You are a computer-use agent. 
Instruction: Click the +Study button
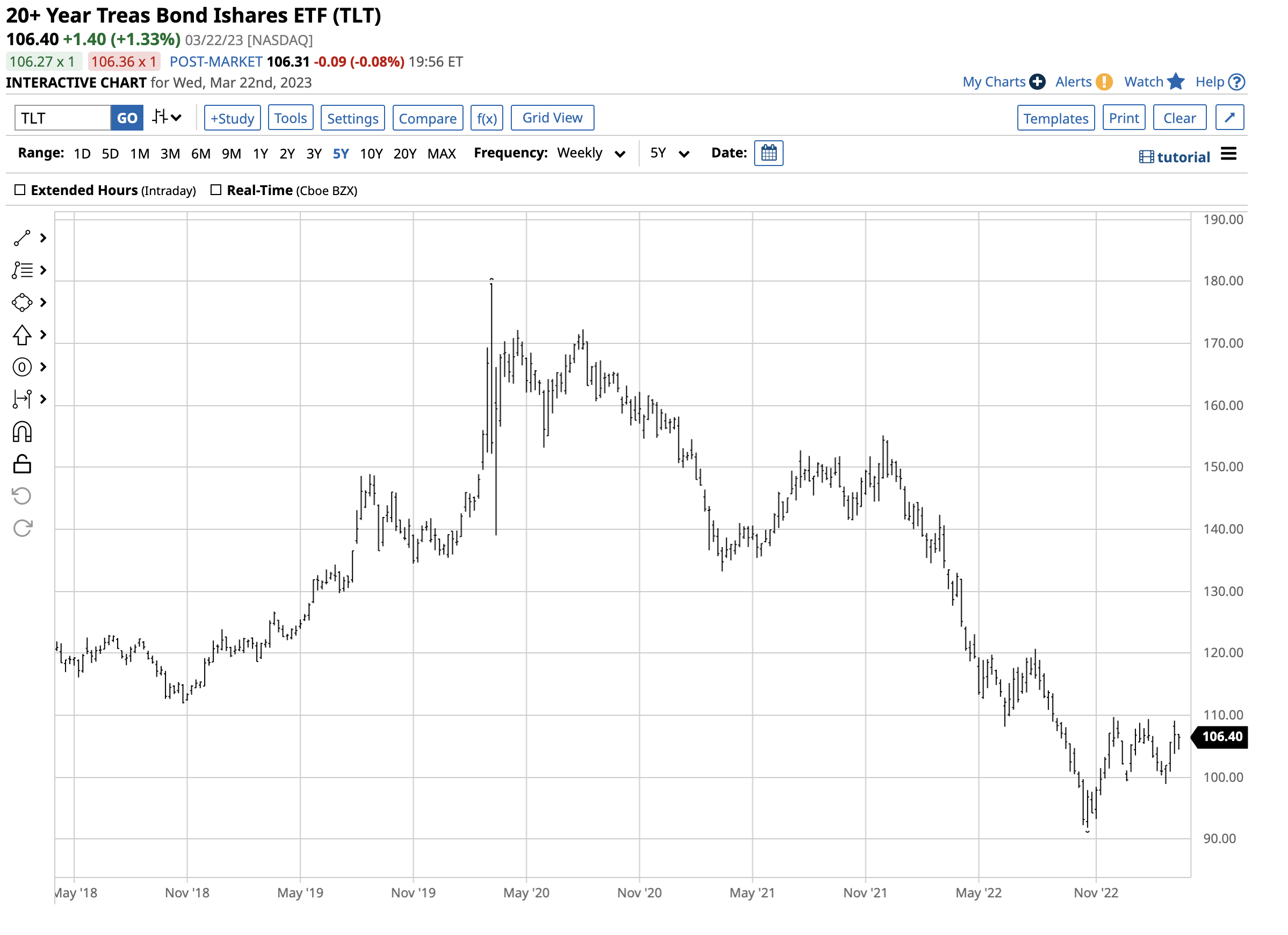coord(233,118)
